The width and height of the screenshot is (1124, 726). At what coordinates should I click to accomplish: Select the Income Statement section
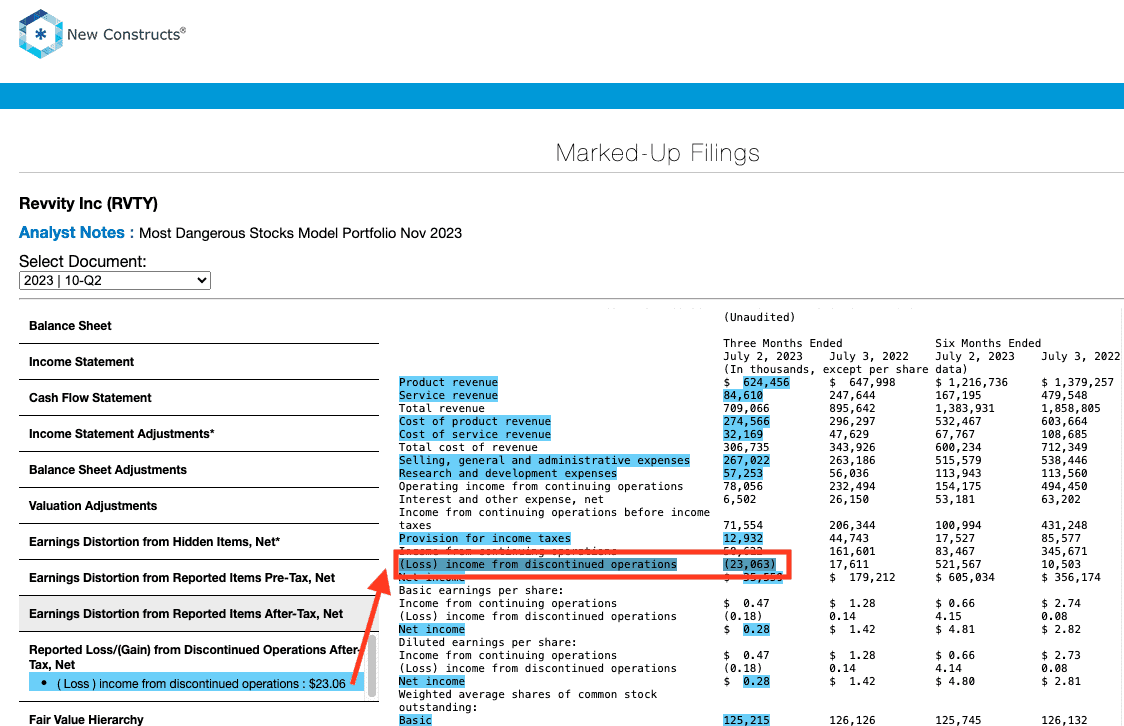pos(199,362)
